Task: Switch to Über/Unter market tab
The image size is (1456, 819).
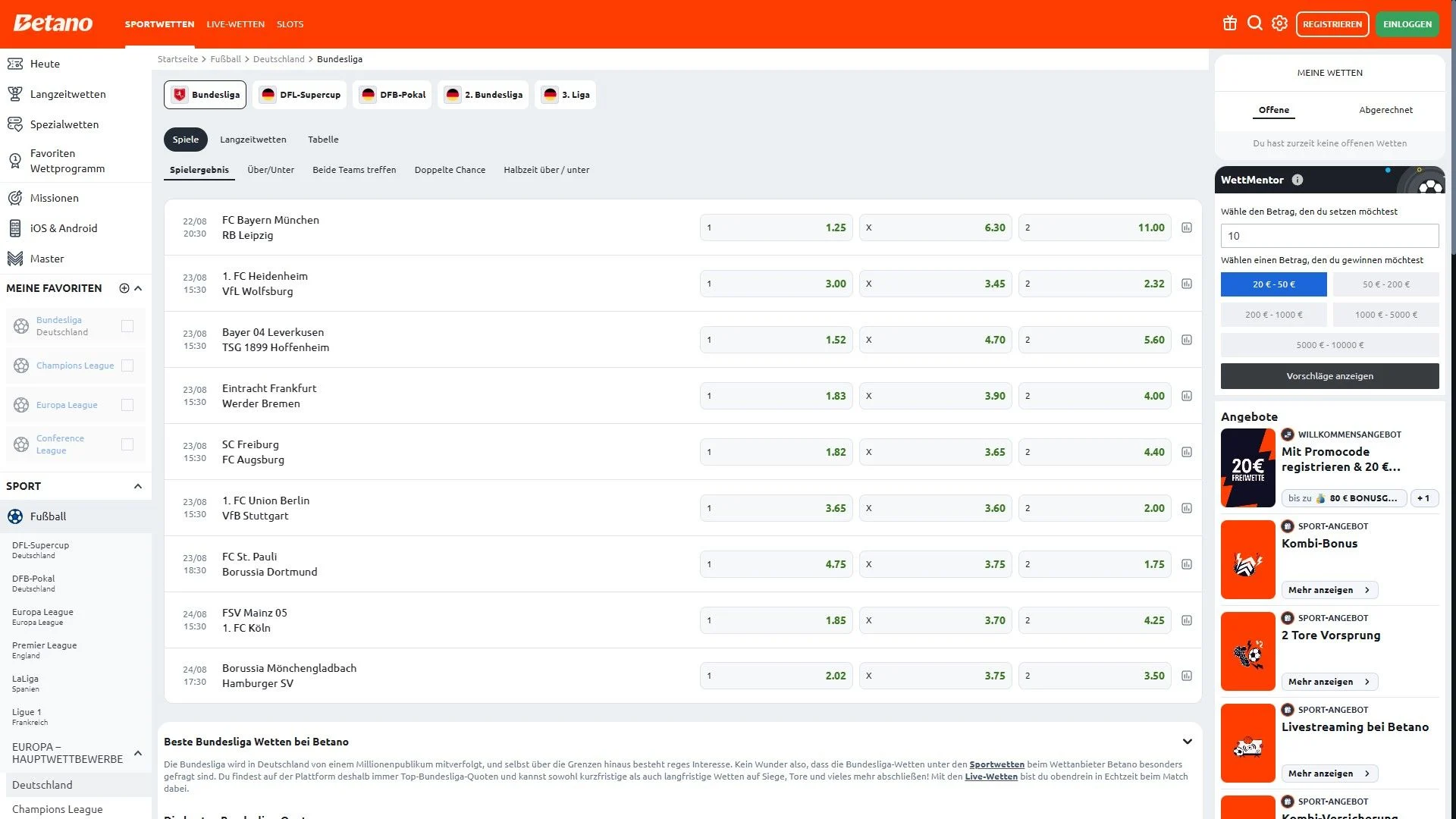Action: point(271,170)
